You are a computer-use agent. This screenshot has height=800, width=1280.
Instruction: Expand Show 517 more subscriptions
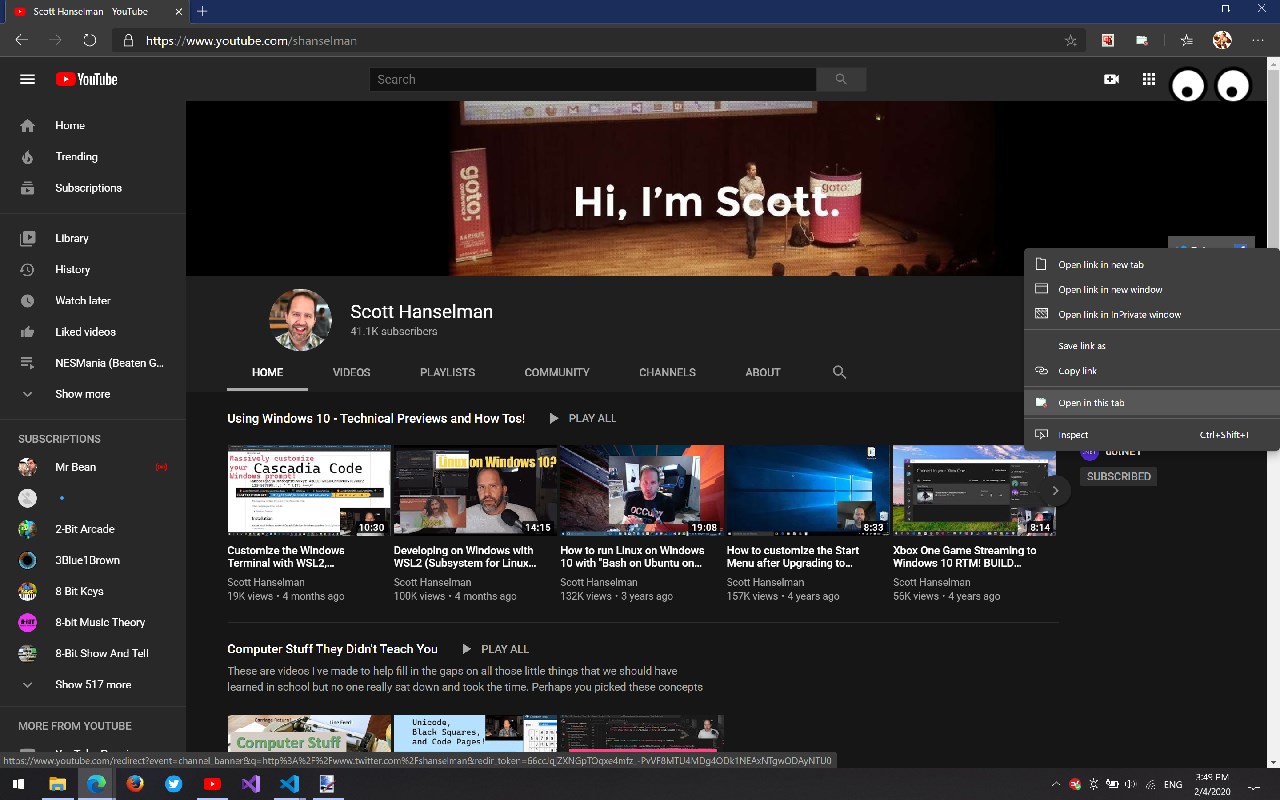tap(92, 685)
